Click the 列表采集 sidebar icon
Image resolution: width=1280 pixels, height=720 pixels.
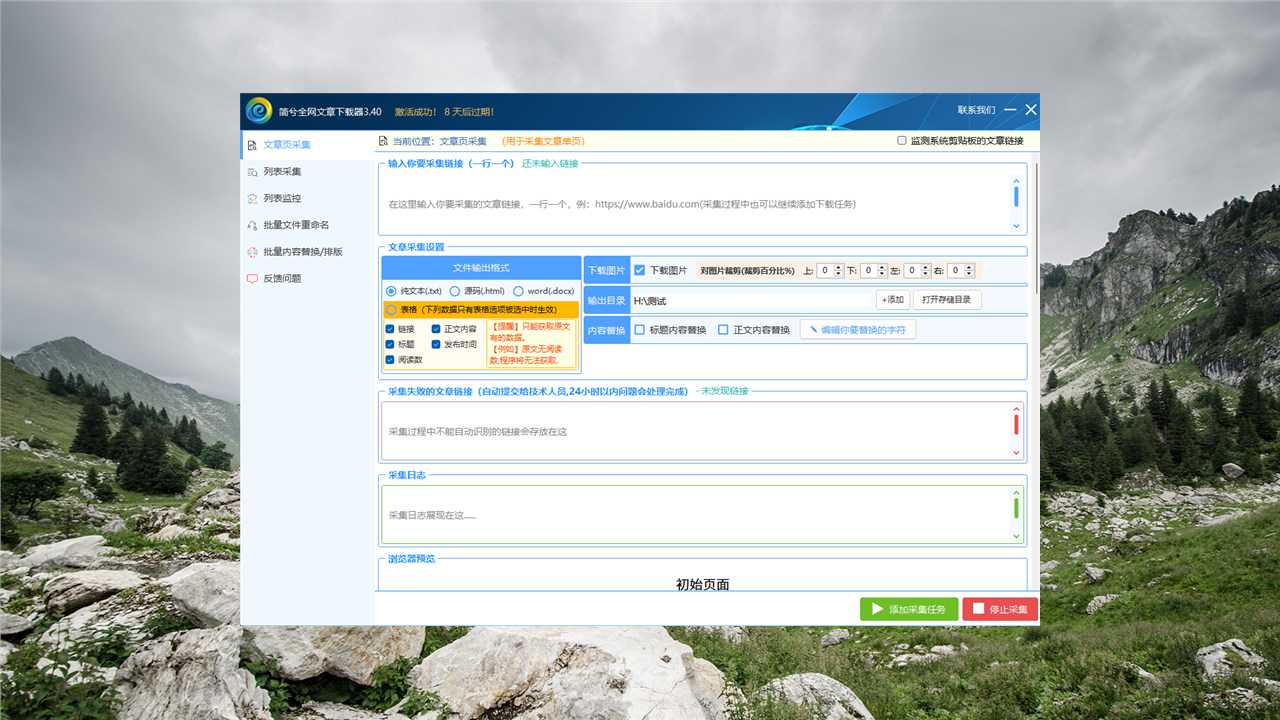coord(252,172)
